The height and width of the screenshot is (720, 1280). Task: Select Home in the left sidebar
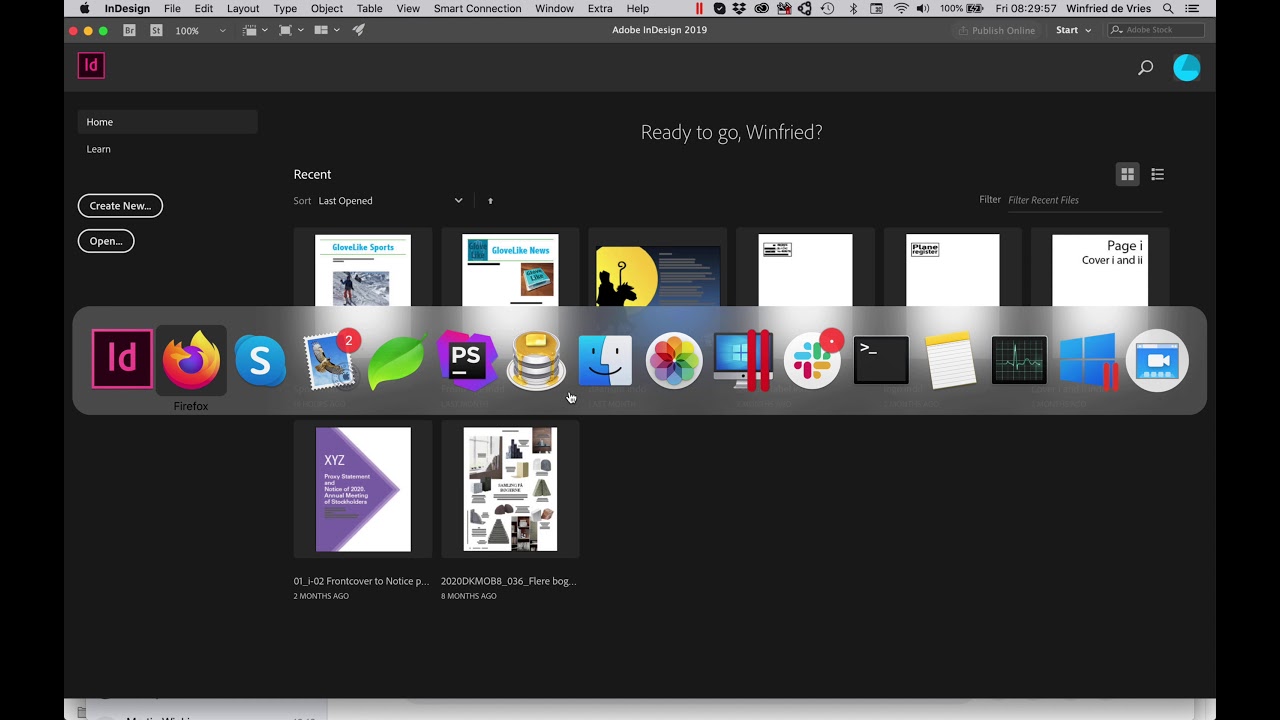(168, 122)
